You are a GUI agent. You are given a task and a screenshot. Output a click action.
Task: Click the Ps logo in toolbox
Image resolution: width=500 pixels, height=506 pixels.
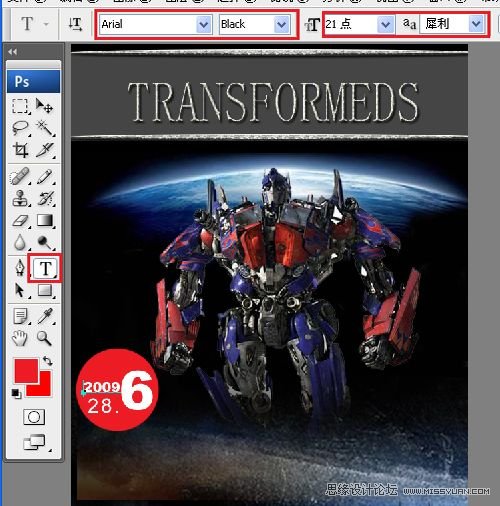(x=33, y=82)
